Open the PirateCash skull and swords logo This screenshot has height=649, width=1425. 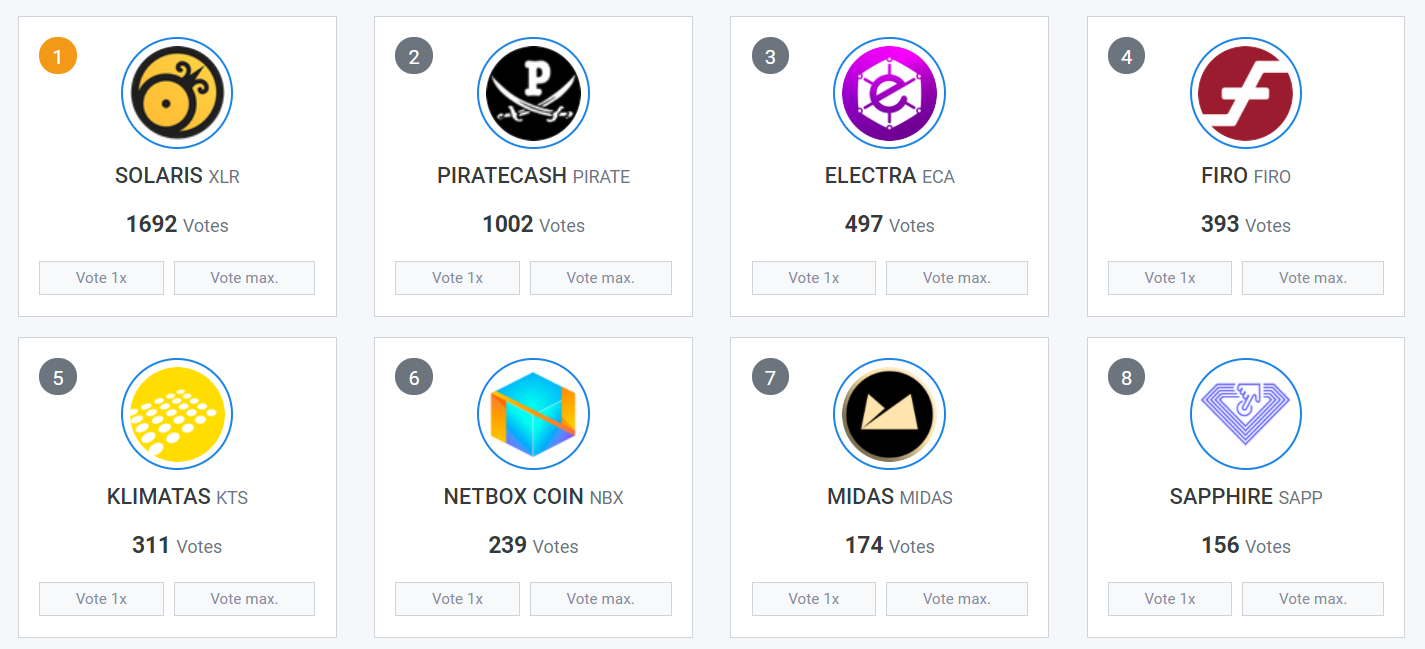[x=533, y=94]
